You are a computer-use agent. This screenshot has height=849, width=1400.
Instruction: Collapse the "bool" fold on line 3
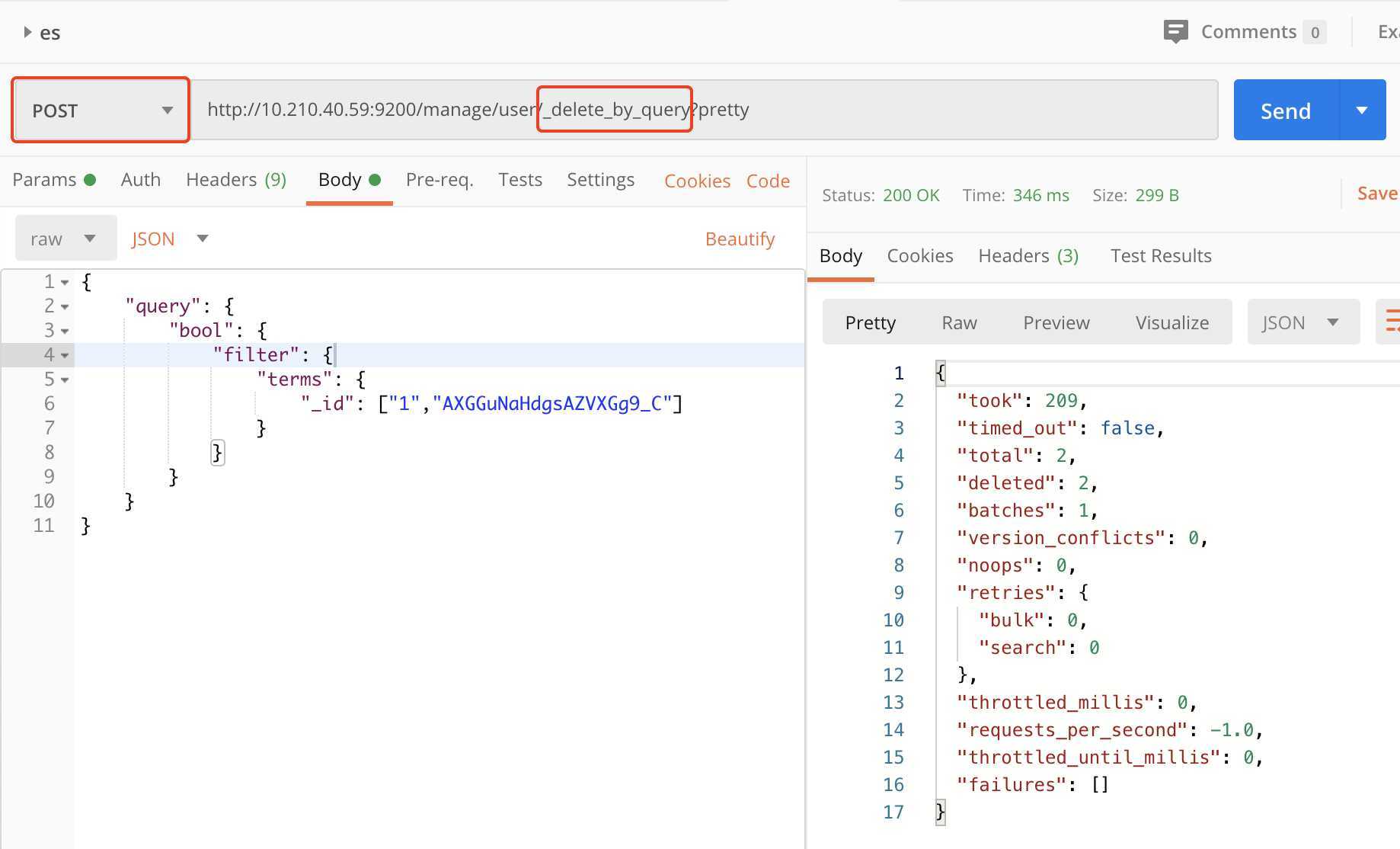[x=65, y=331]
